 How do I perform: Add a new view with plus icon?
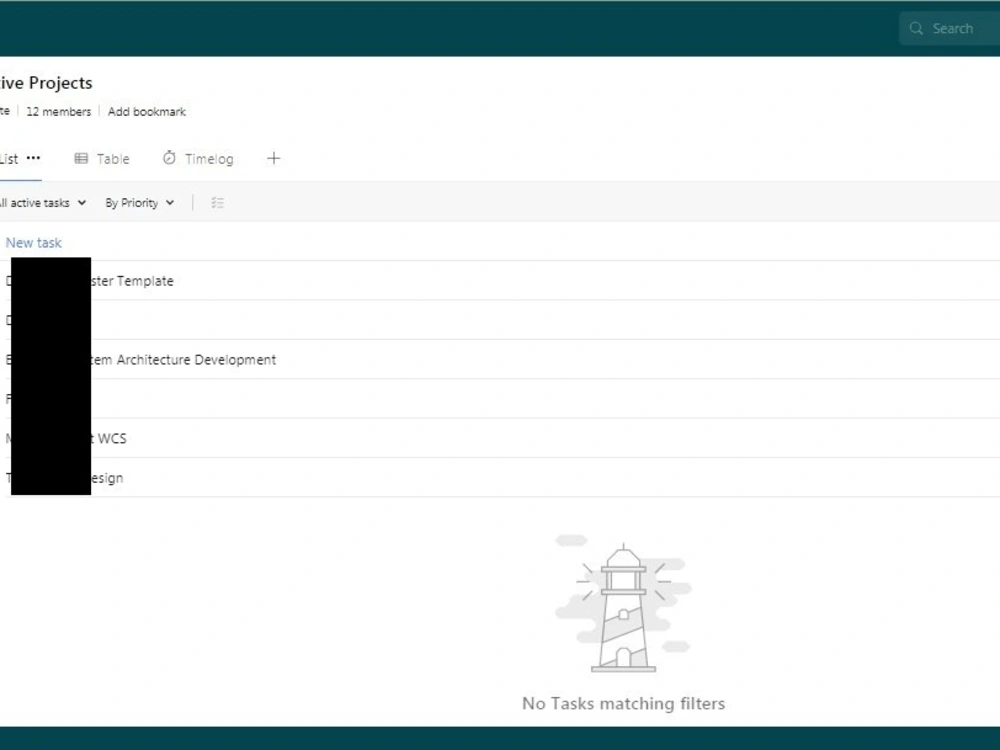274,158
